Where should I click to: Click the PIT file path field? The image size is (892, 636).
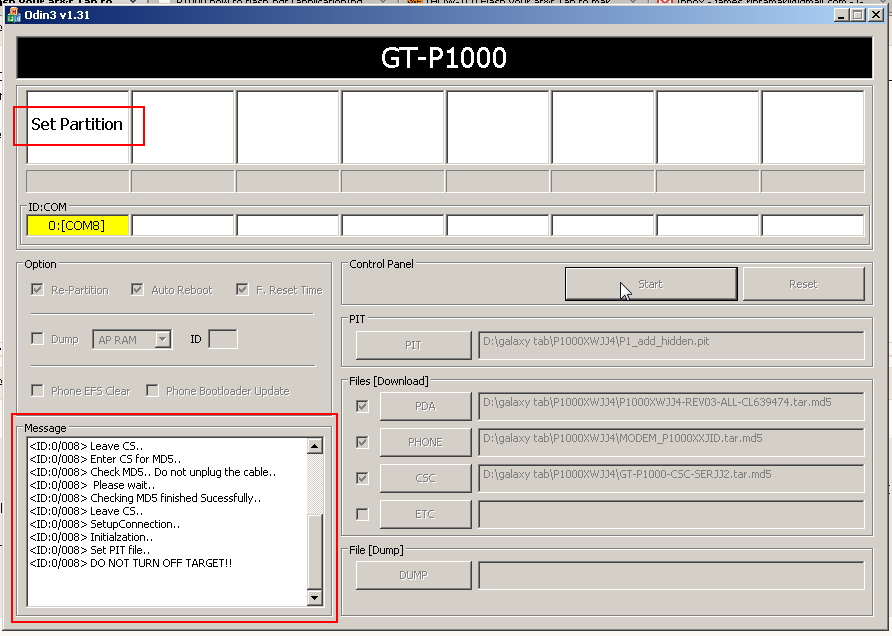[671, 345]
